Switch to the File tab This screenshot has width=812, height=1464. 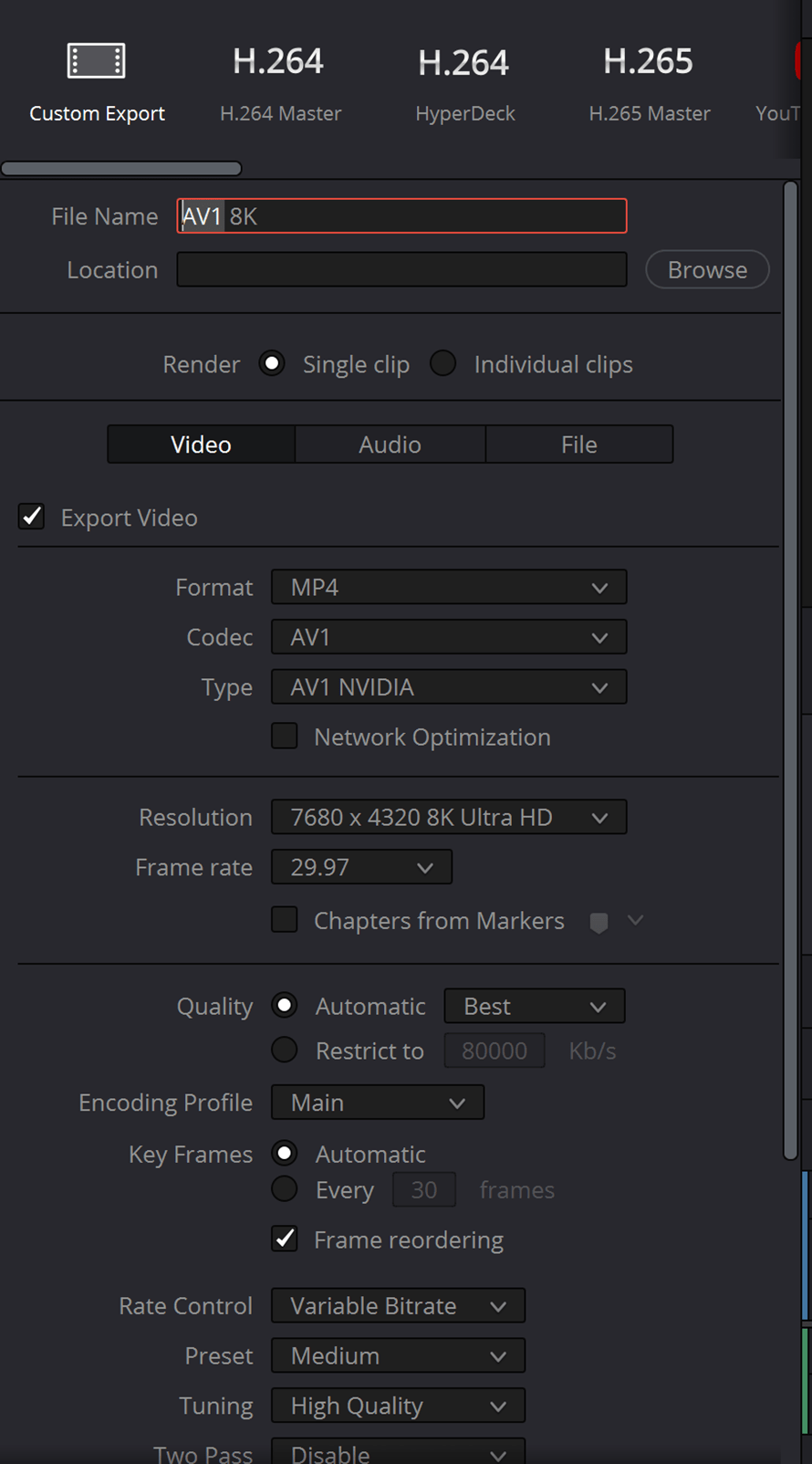(579, 444)
